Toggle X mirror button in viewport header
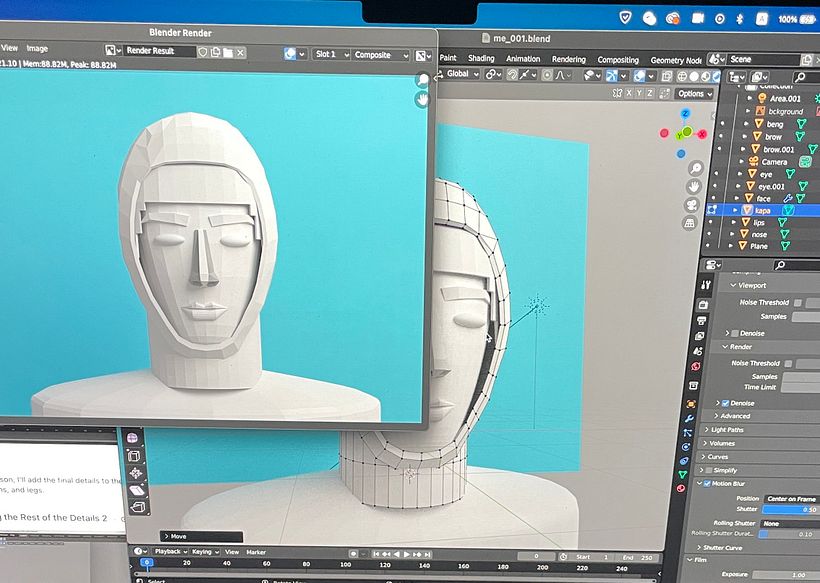Screen dimensions: 820x583 pyautogui.click(x=628, y=93)
